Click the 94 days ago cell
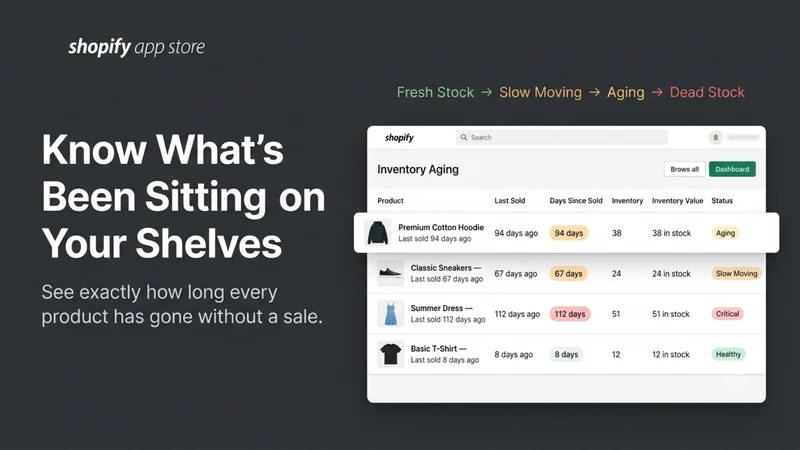Viewport: 800px width, 450px height. tap(516, 233)
